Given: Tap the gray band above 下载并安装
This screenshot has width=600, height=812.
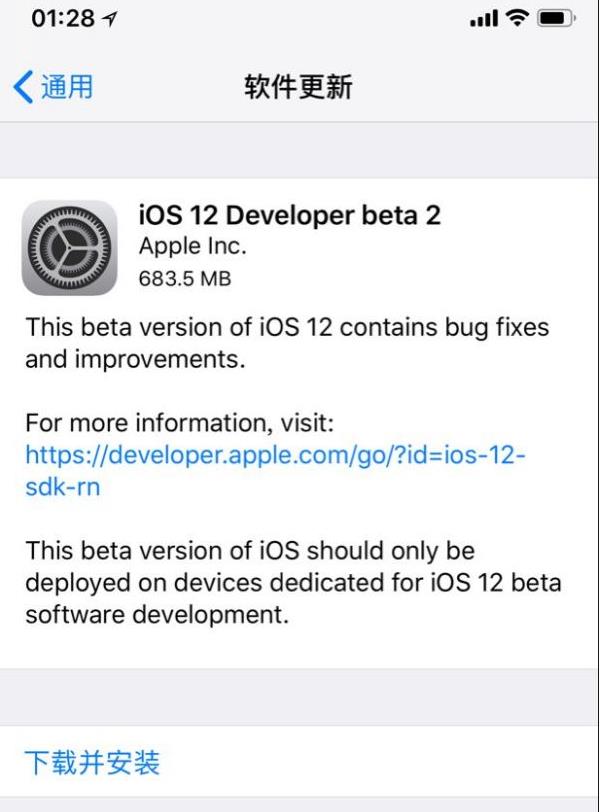Looking at the screenshot, I should (x=300, y=700).
